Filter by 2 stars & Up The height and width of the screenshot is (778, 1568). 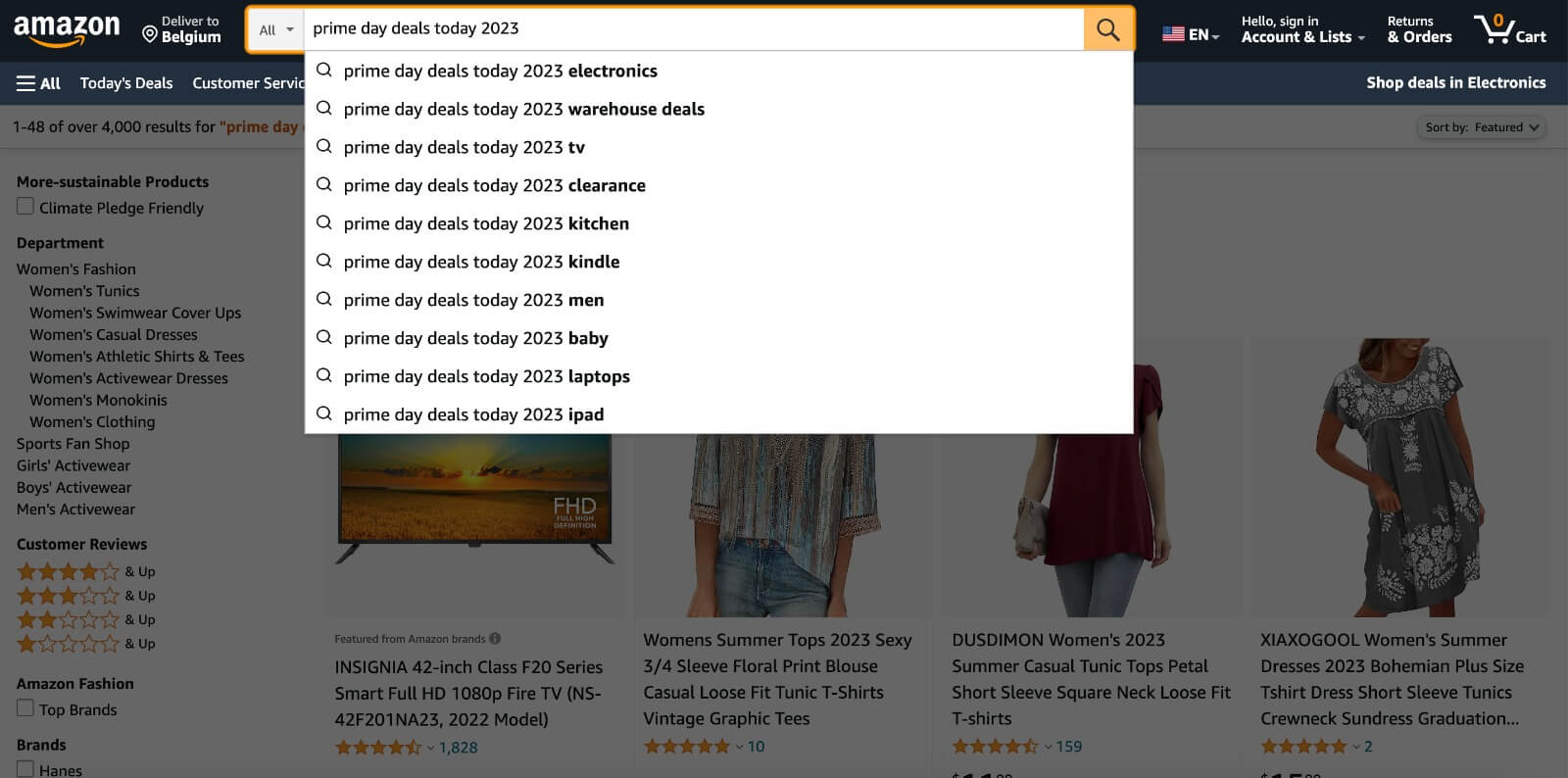tap(86, 619)
